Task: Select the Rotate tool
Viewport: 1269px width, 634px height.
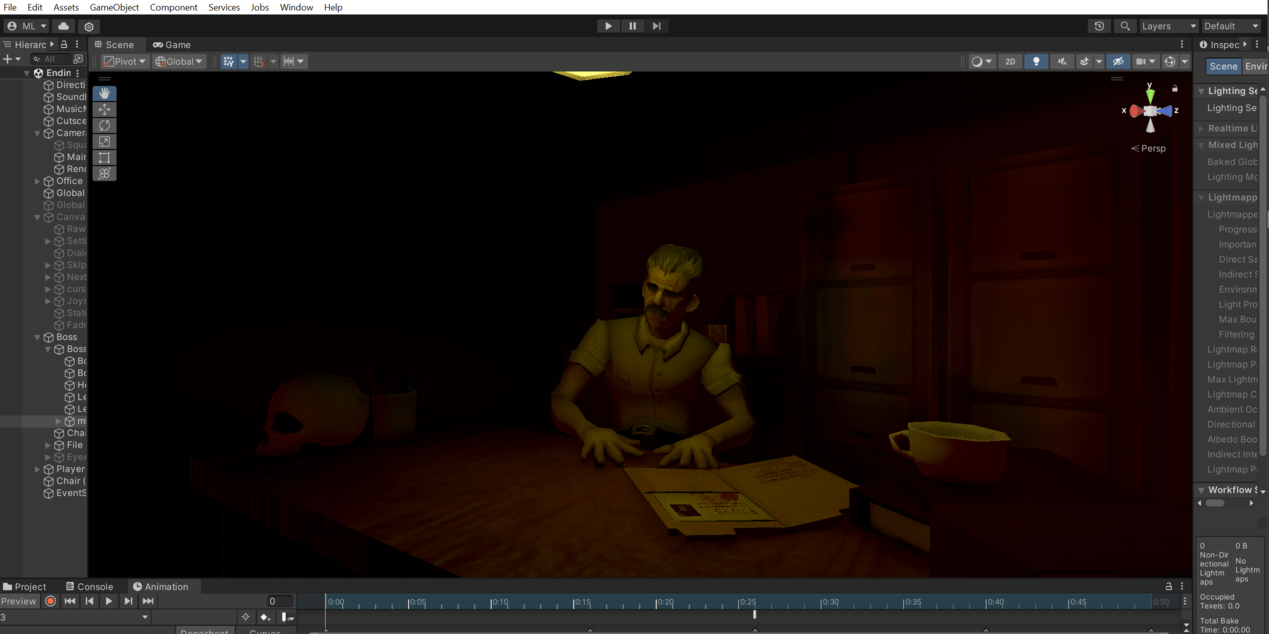Action: 105,125
